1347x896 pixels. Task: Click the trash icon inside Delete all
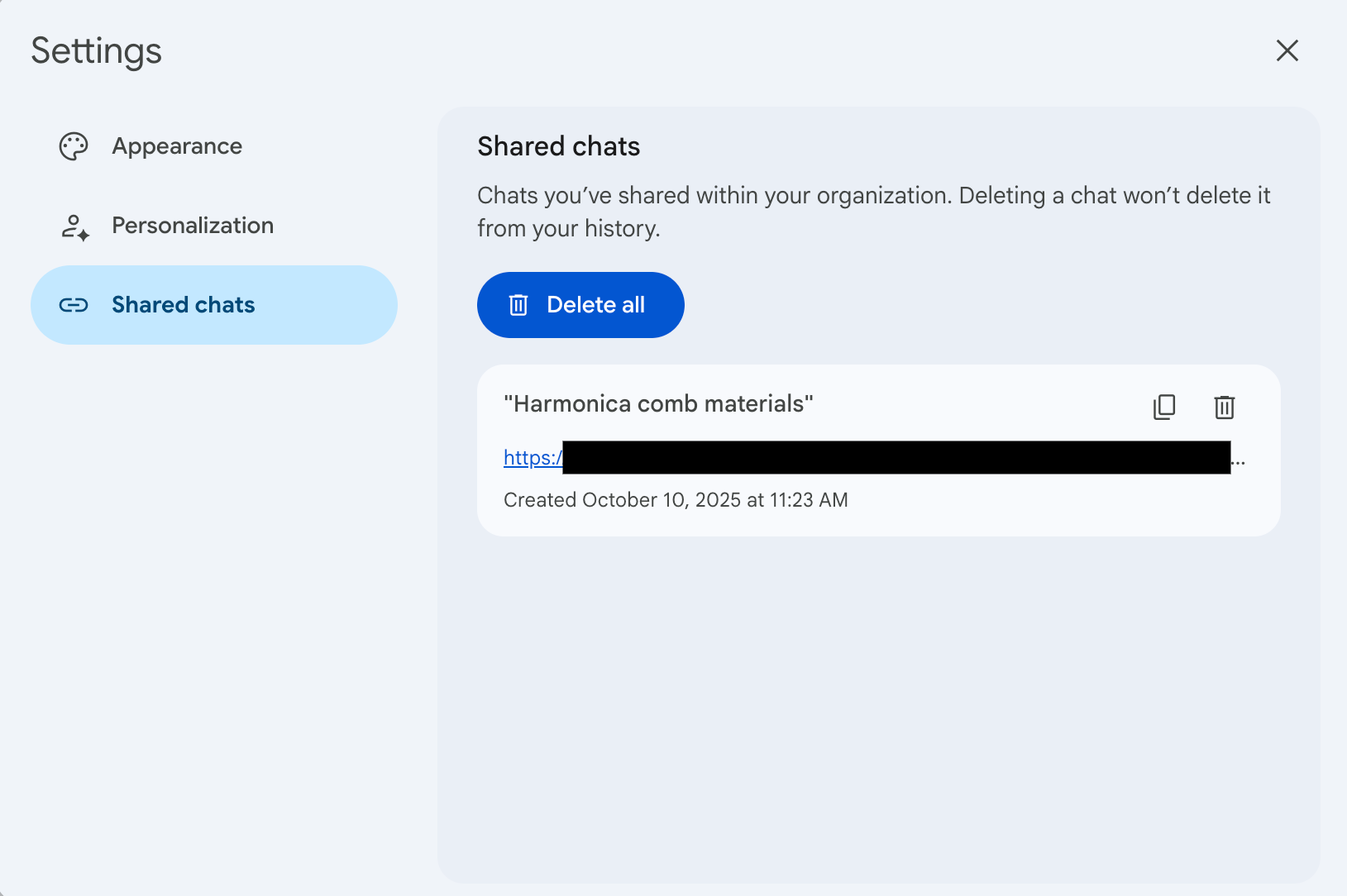[x=518, y=305]
